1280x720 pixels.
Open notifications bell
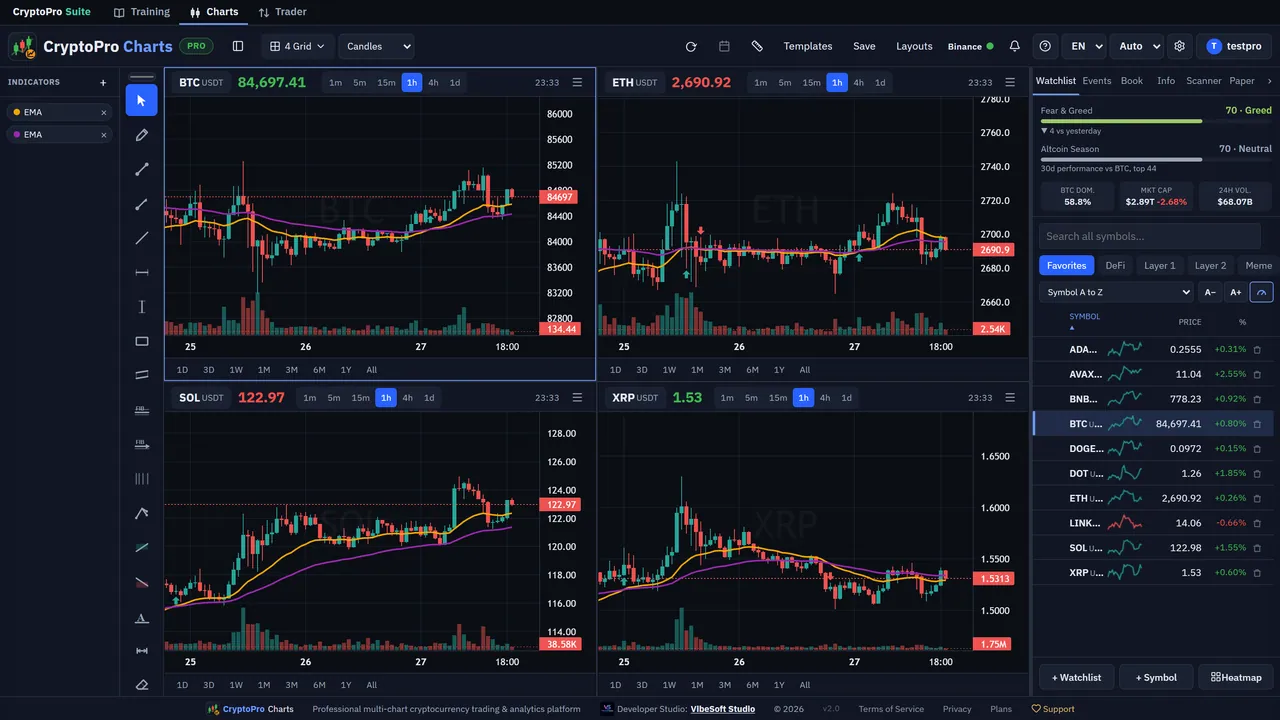click(1015, 46)
